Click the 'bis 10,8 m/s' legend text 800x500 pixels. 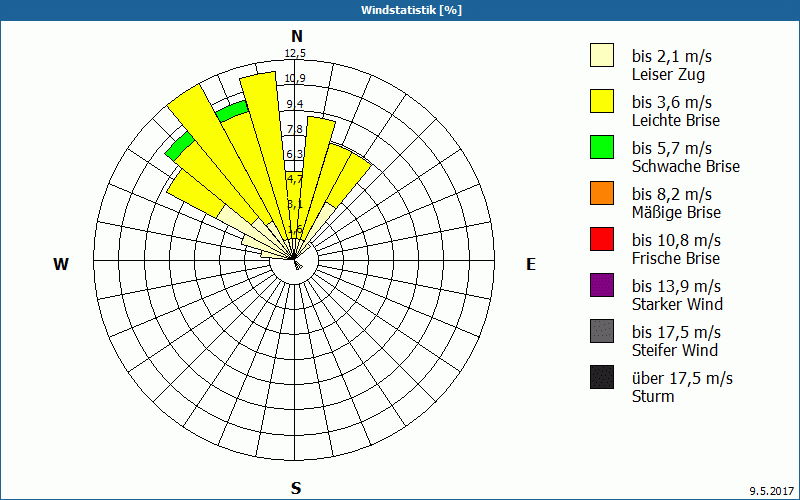click(x=676, y=240)
